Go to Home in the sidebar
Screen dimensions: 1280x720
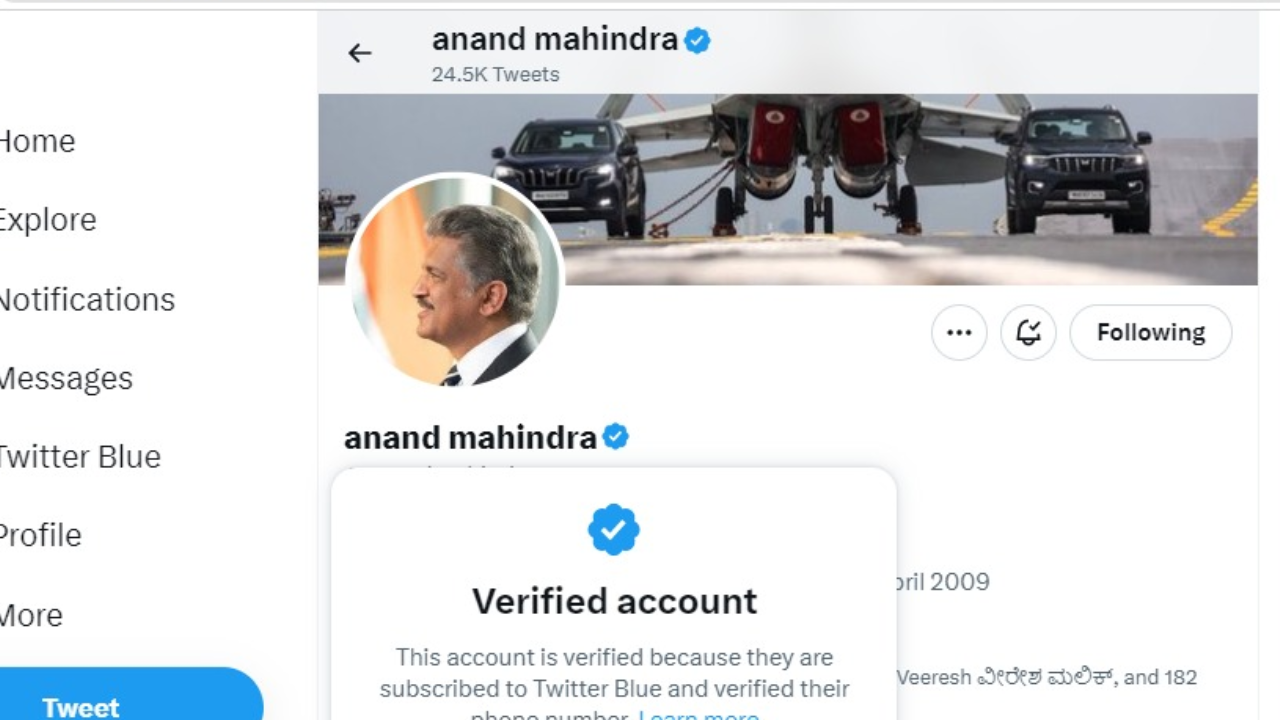pos(37,141)
